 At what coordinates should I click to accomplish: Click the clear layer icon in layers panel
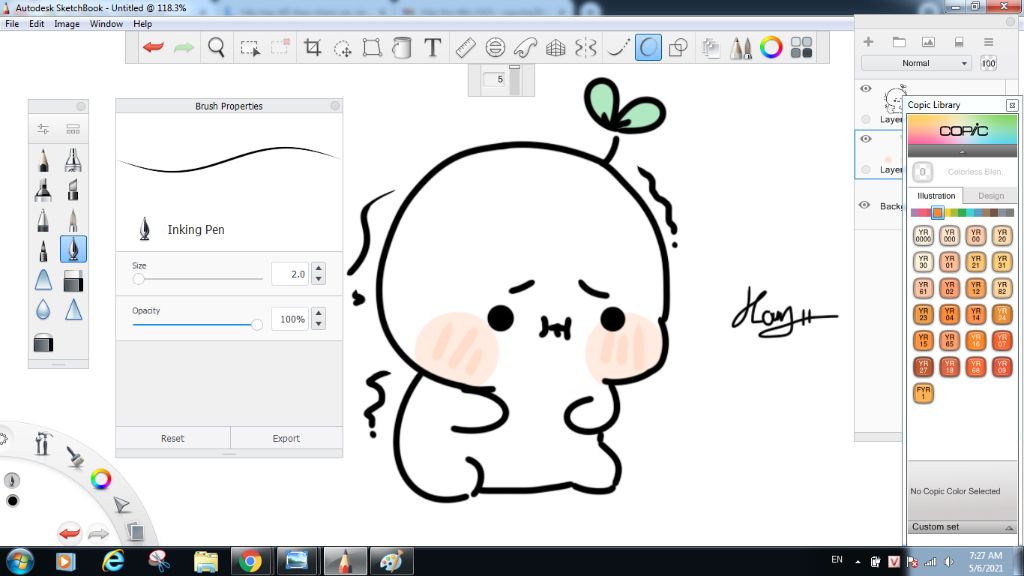click(x=959, y=42)
